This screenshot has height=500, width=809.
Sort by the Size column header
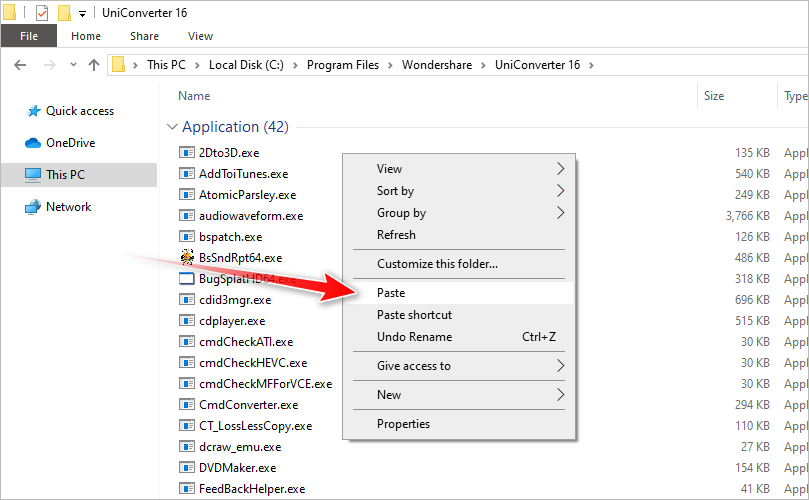(714, 96)
